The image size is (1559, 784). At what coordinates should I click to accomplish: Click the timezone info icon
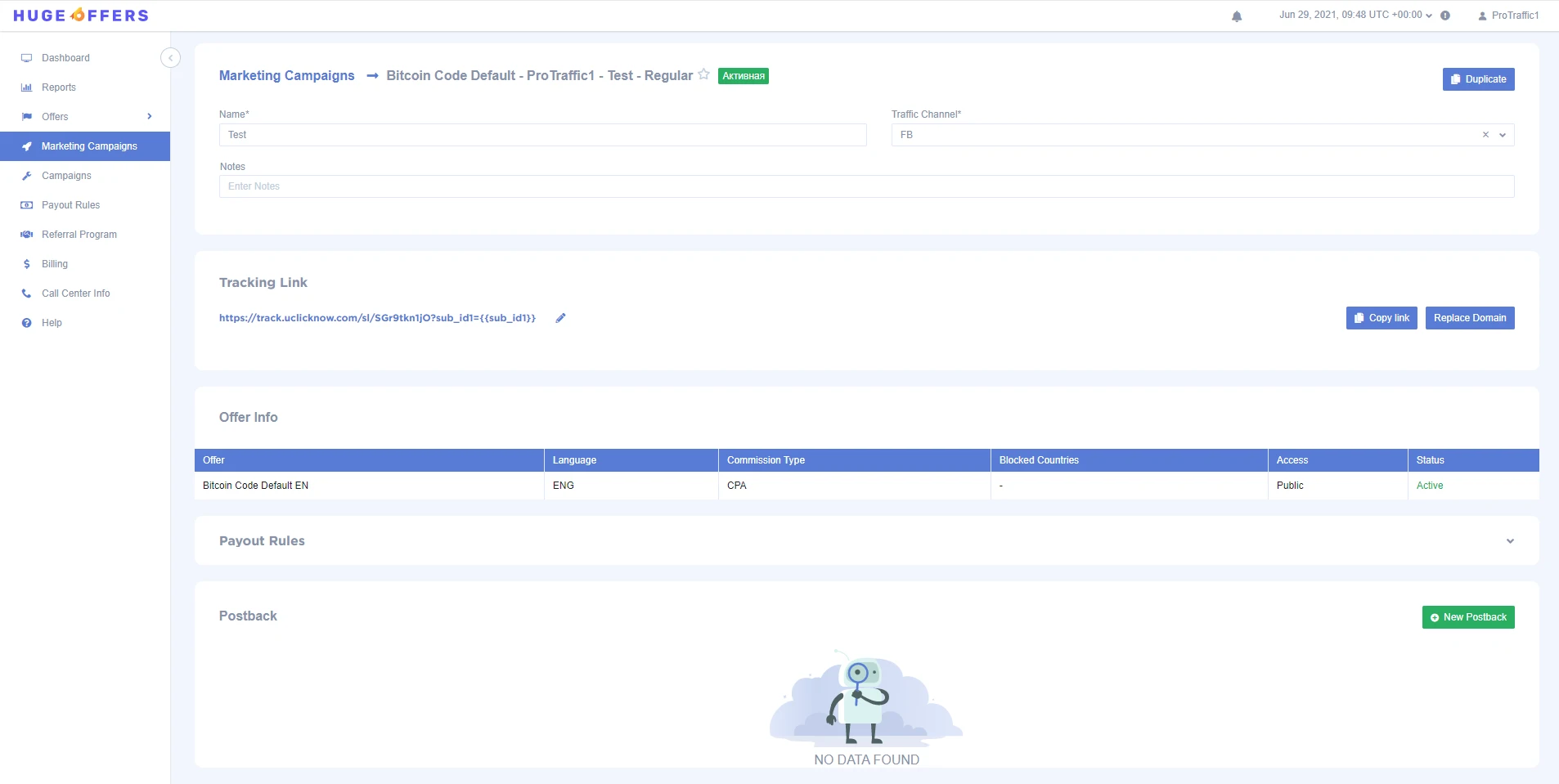point(1445,16)
